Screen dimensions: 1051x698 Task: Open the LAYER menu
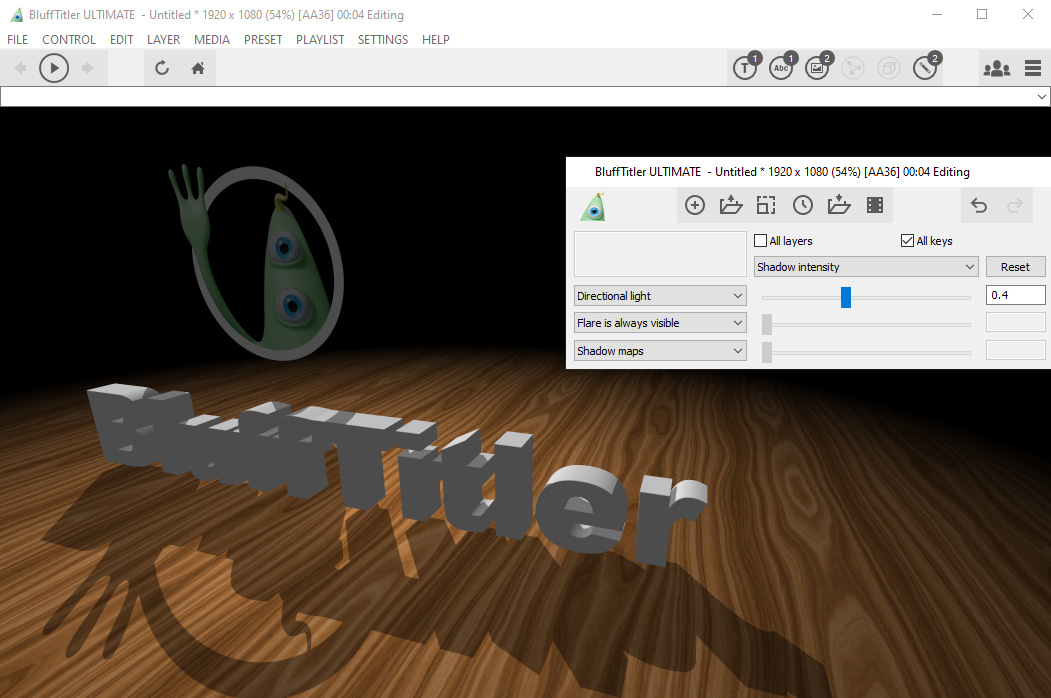[164, 40]
